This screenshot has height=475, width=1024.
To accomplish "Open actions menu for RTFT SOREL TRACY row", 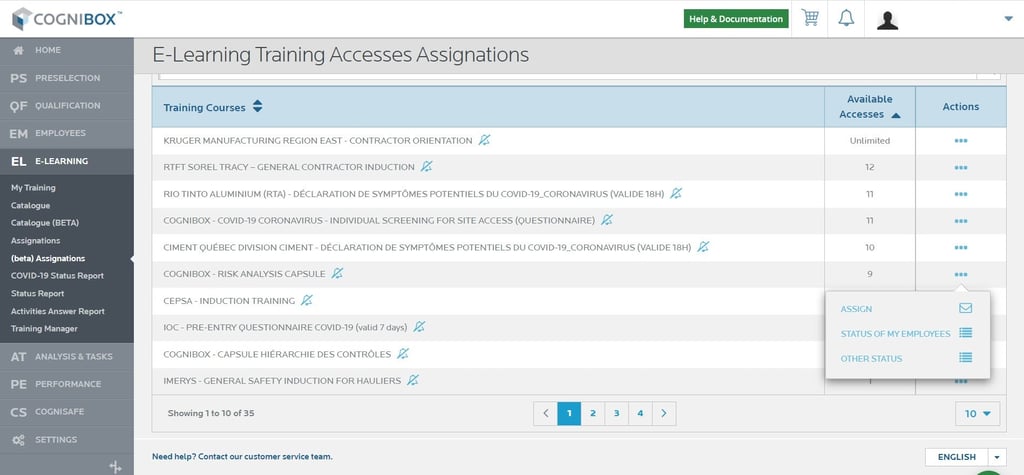I will [x=961, y=167].
